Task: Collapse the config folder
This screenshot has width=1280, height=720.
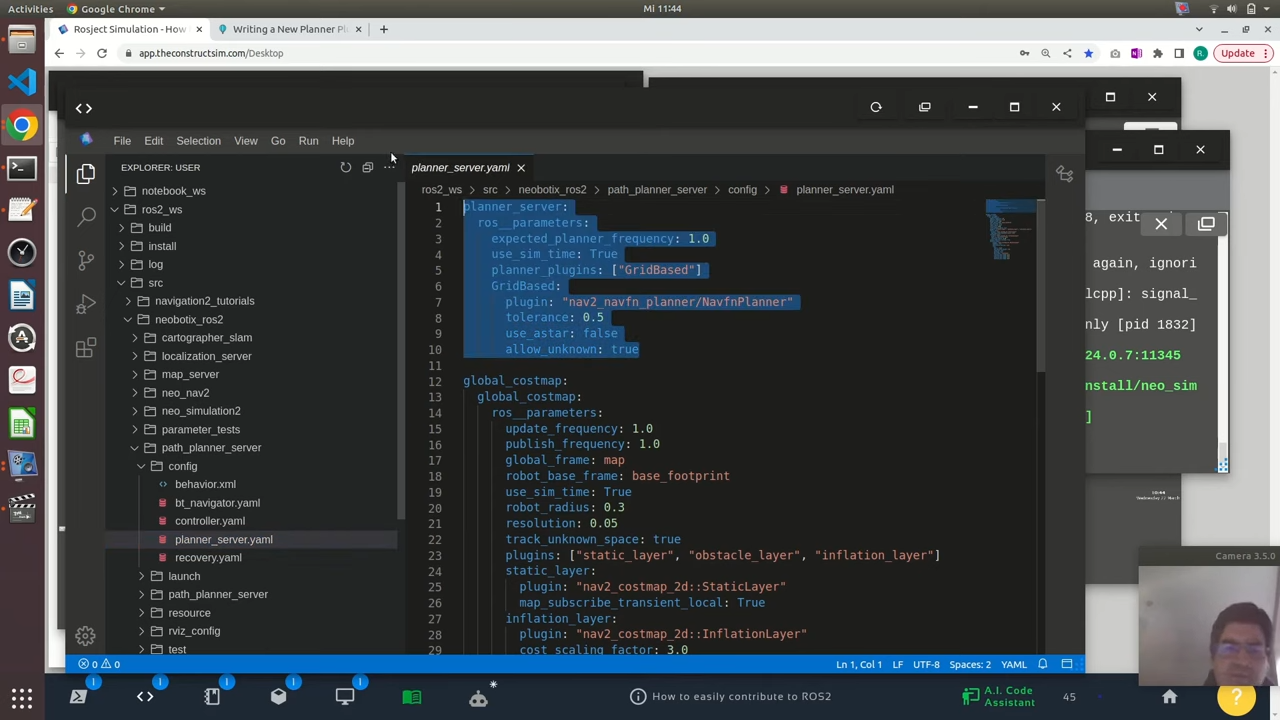Action: click(182, 466)
